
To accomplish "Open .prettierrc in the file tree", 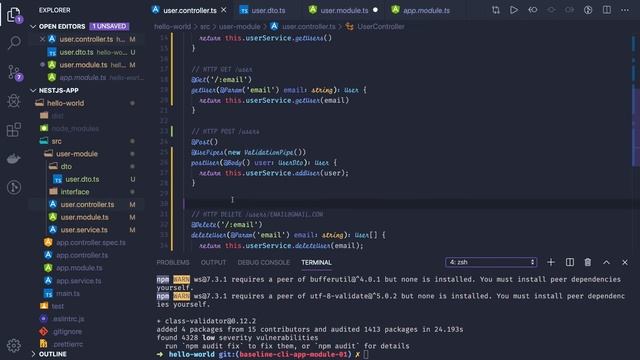I will tap(68, 344).
